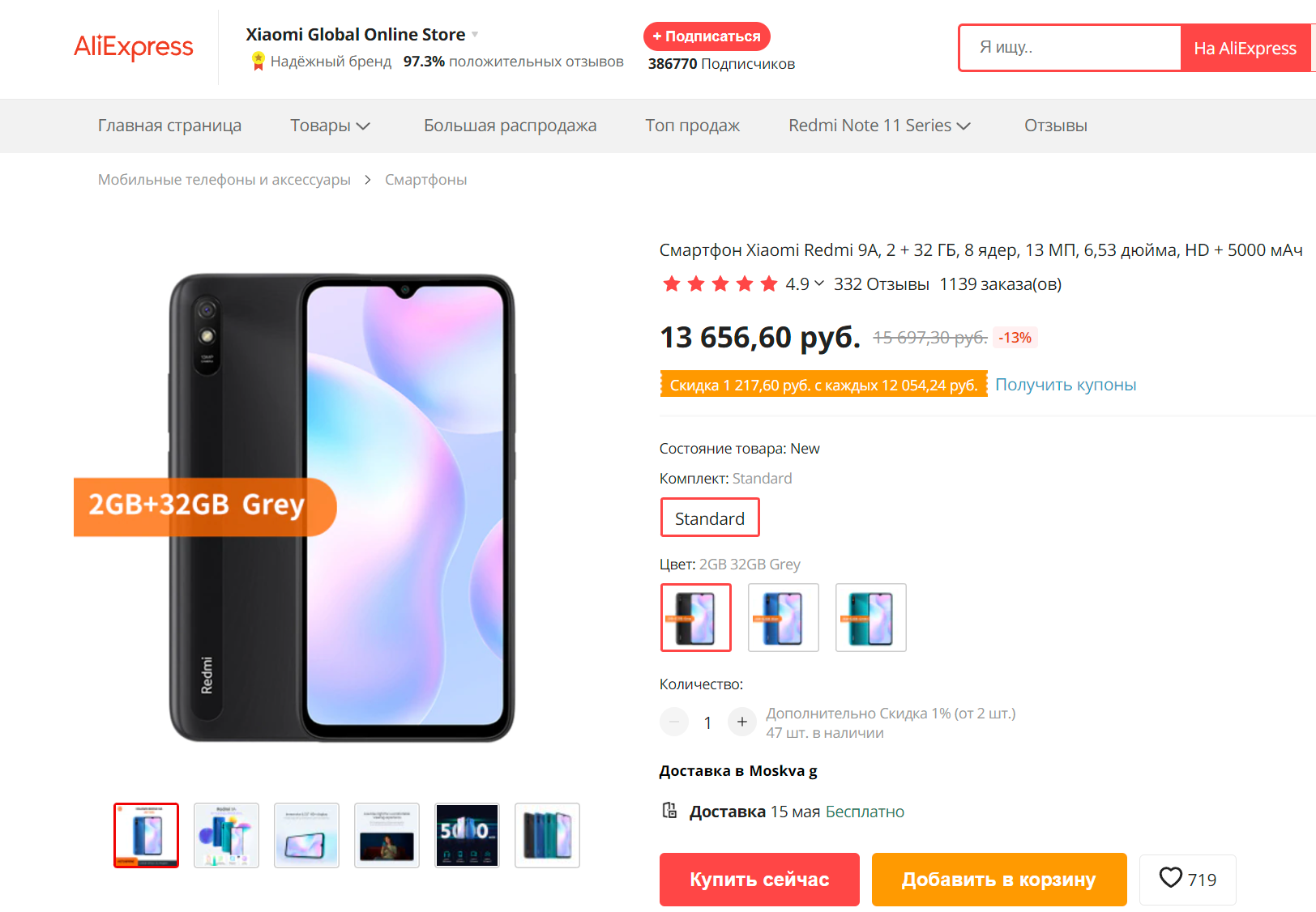Click the wishlist heart icon

coord(1170,878)
